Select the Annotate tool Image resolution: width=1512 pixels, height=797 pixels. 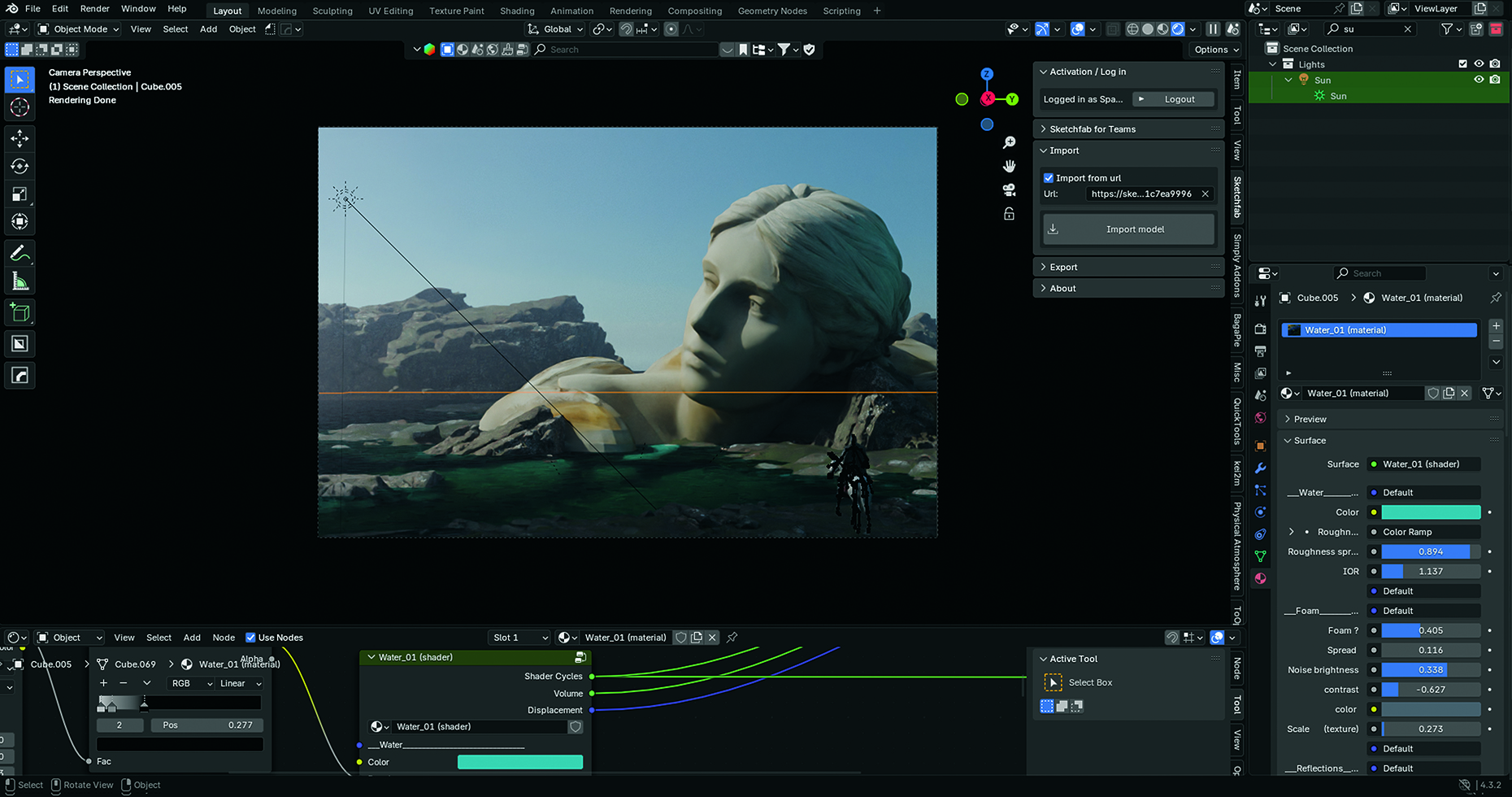pos(20,253)
